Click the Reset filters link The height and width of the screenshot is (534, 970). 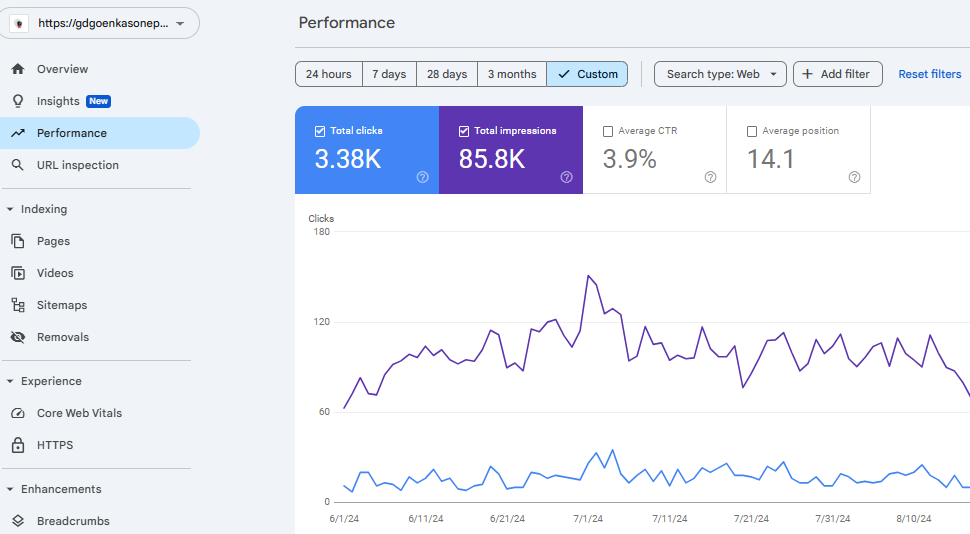tap(929, 74)
